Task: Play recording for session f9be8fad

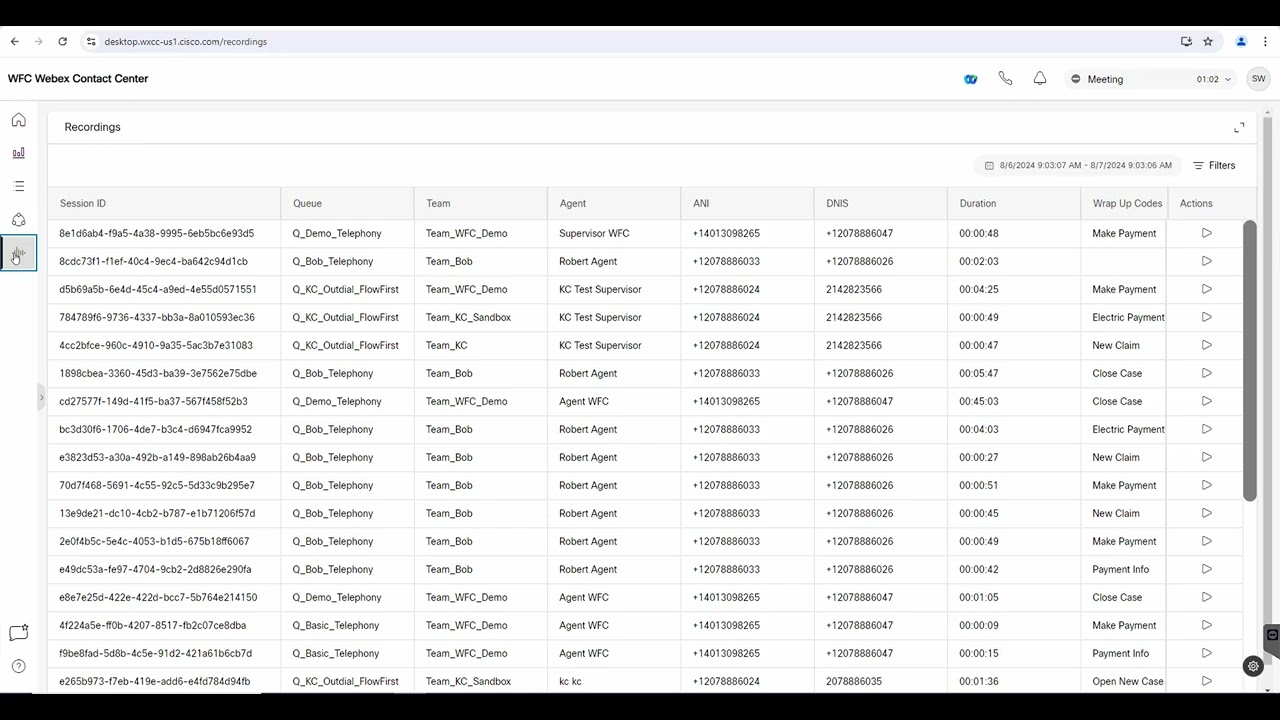Action: pyautogui.click(x=1206, y=653)
